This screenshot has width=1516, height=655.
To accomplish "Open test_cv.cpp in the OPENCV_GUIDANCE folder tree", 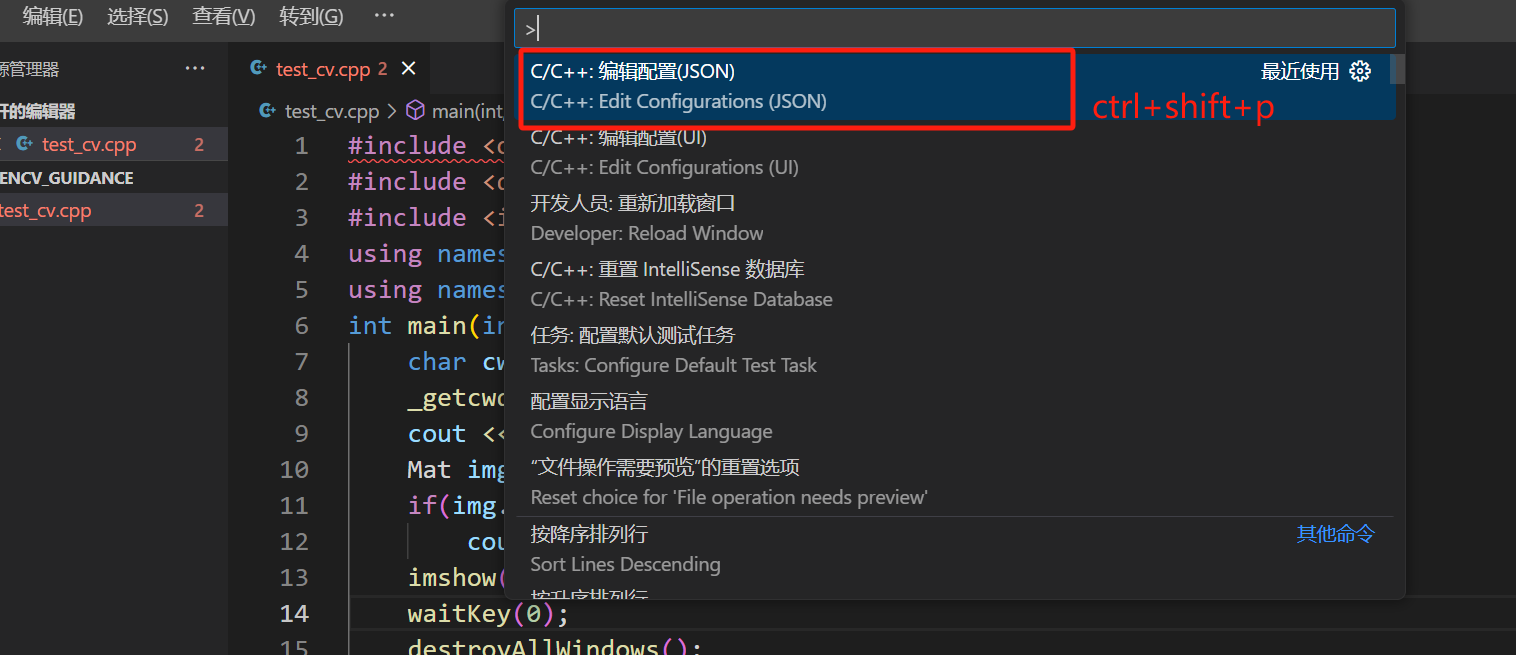I will pyautogui.click(x=114, y=211).
